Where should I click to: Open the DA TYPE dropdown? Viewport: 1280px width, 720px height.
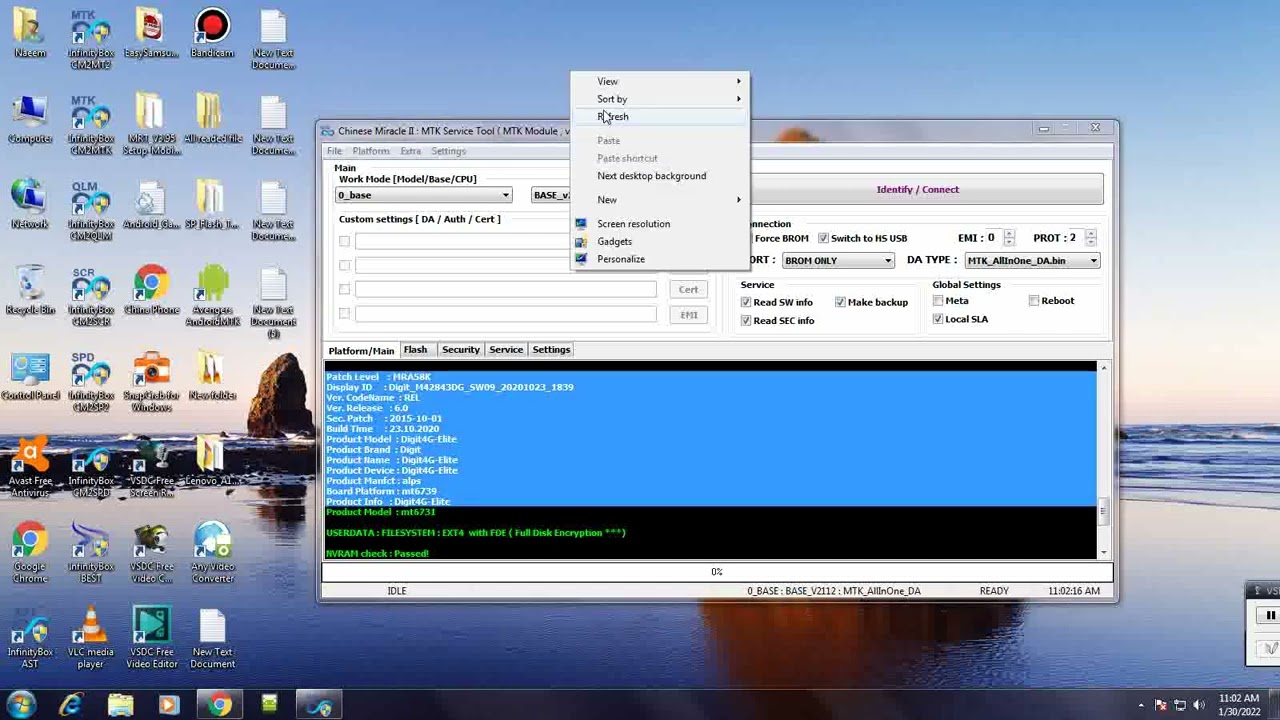pyautogui.click(x=1032, y=260)
